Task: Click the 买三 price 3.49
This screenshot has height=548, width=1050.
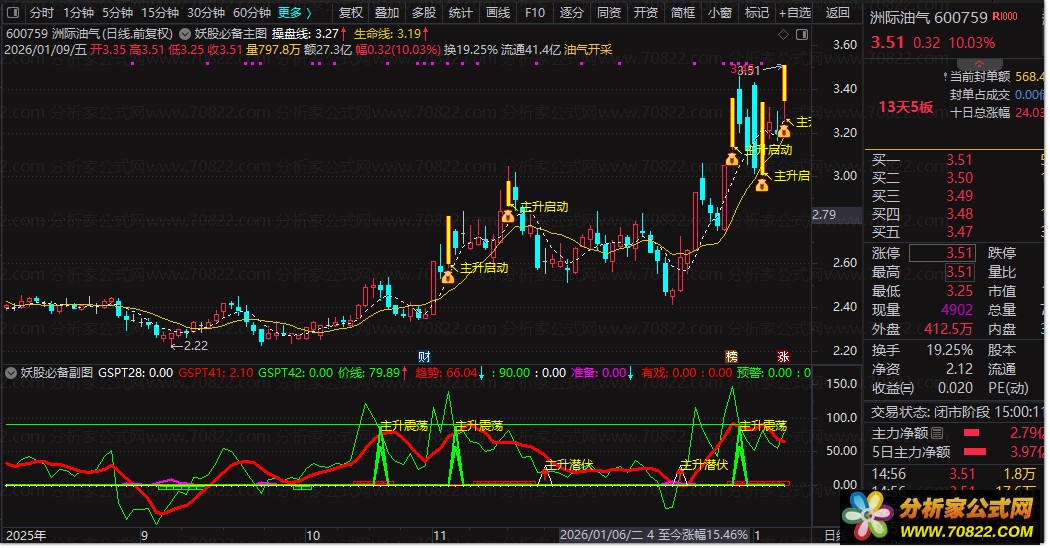Action: (959, 196)
